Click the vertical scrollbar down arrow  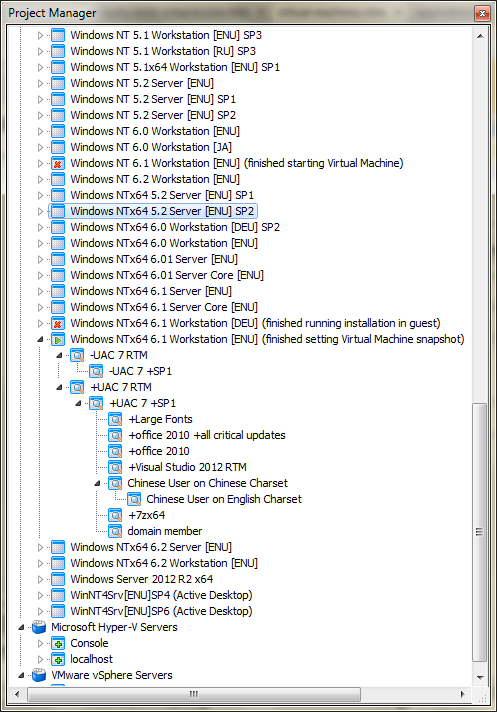click(480, 678)
